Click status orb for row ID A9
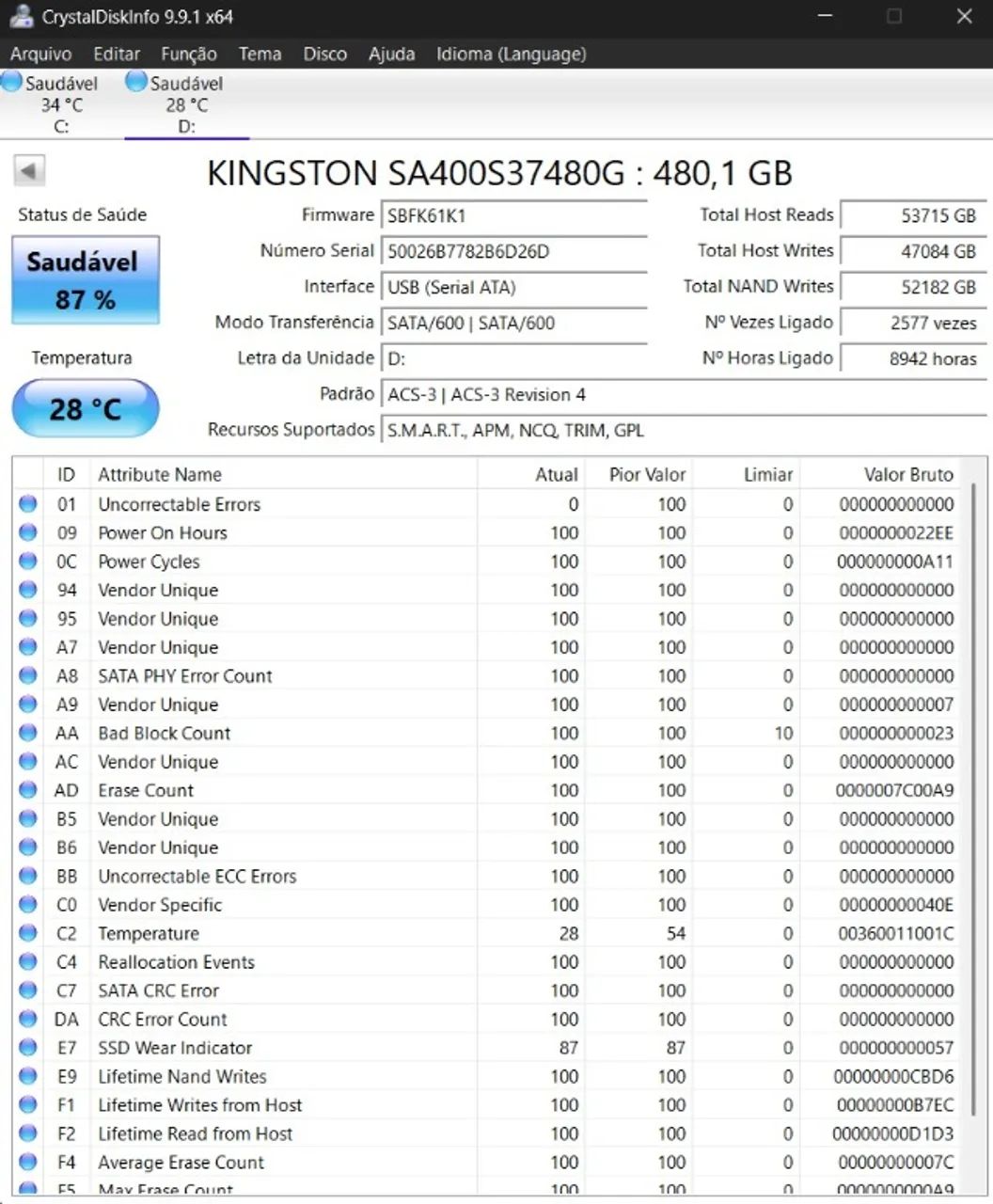993x1204 pixels. (x=28, y=705)
